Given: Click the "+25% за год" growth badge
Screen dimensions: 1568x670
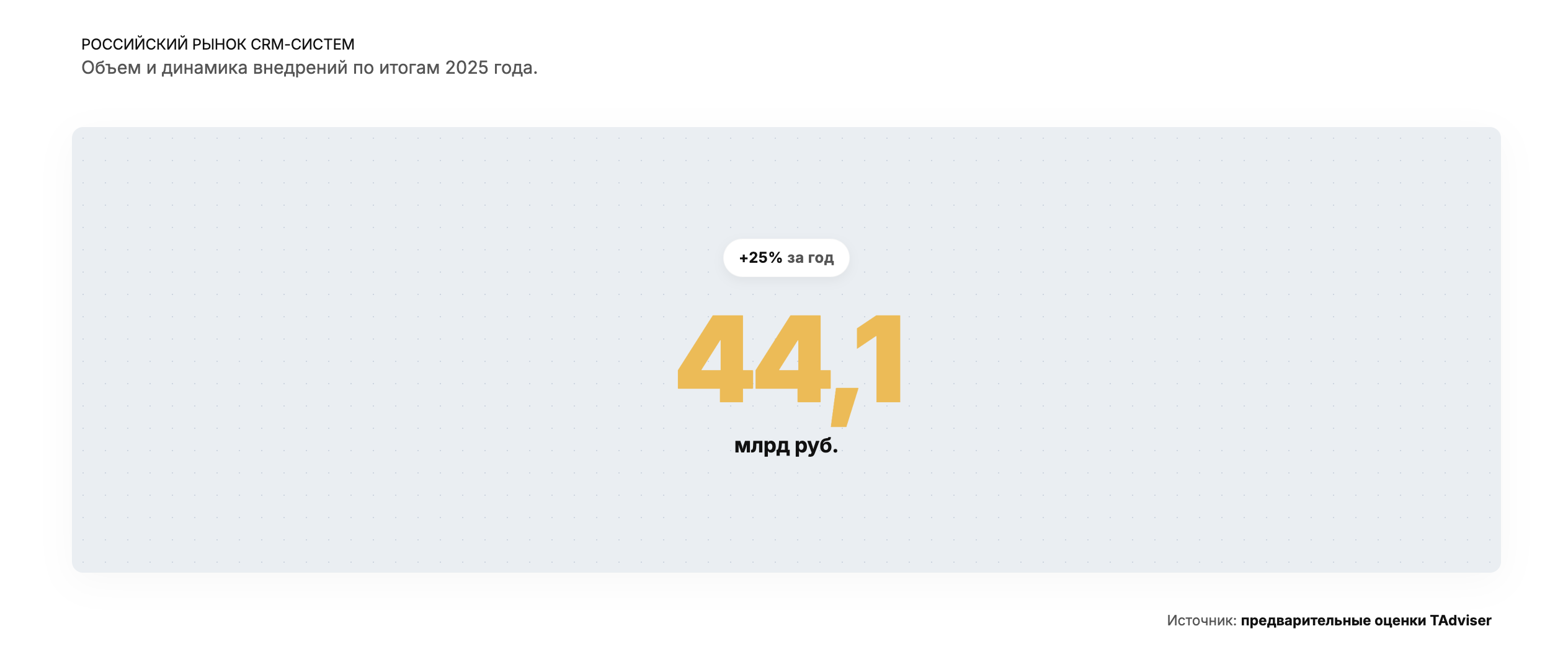Looking at the screenshot, I should [786, 258].
